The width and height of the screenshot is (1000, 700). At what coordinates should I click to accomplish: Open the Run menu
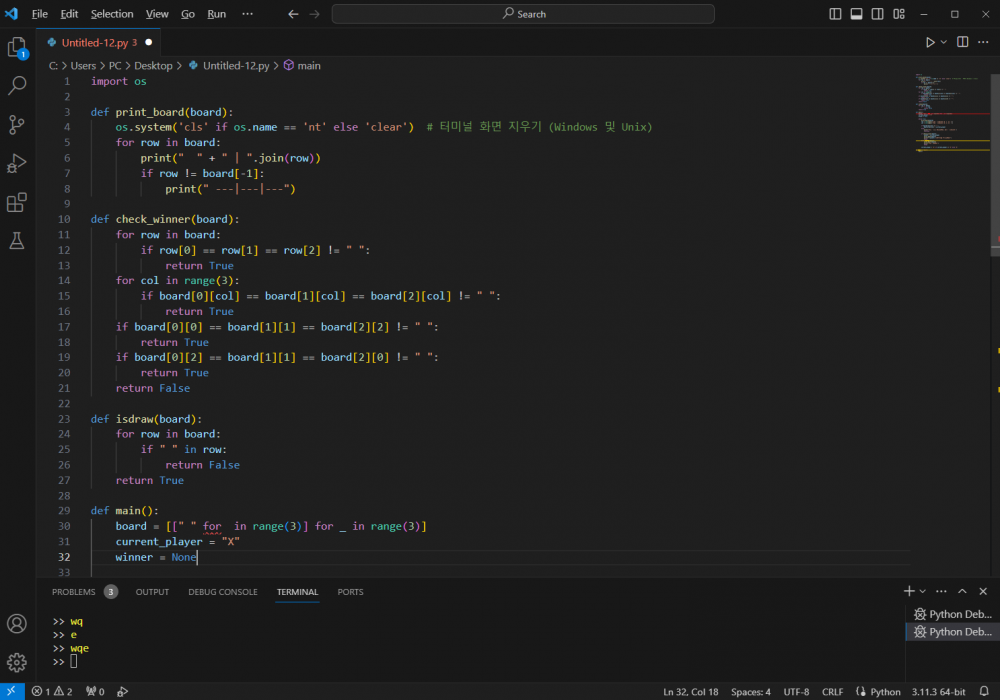coord(216,13)
